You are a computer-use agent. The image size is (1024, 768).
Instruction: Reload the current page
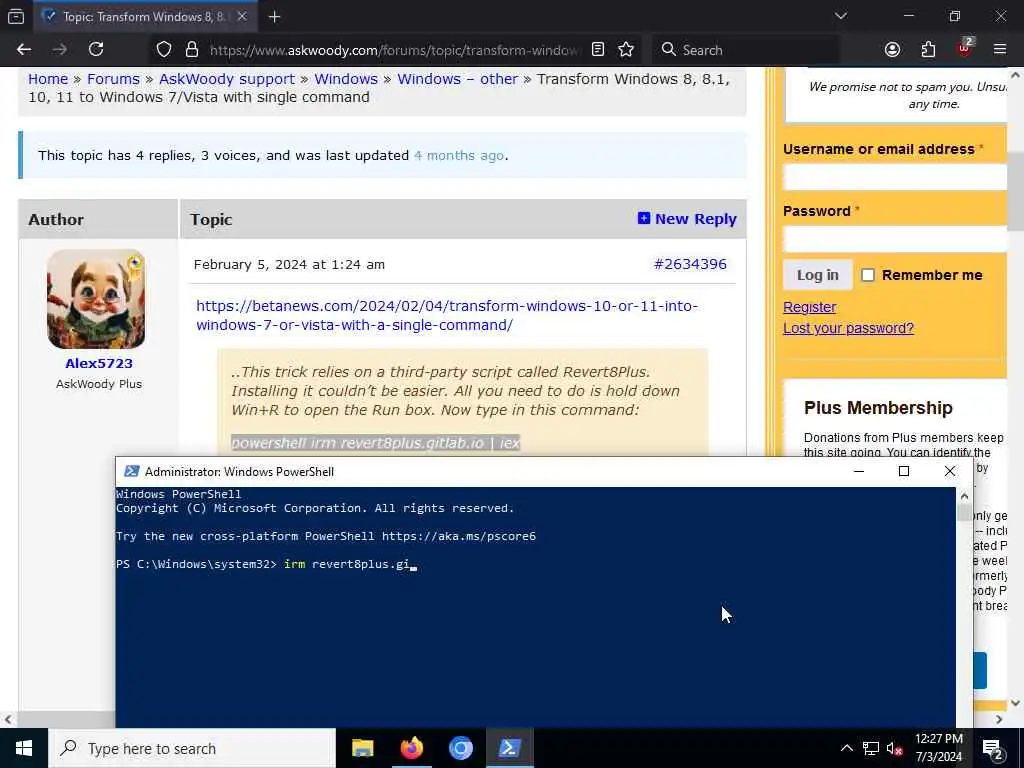coord(96,50)
